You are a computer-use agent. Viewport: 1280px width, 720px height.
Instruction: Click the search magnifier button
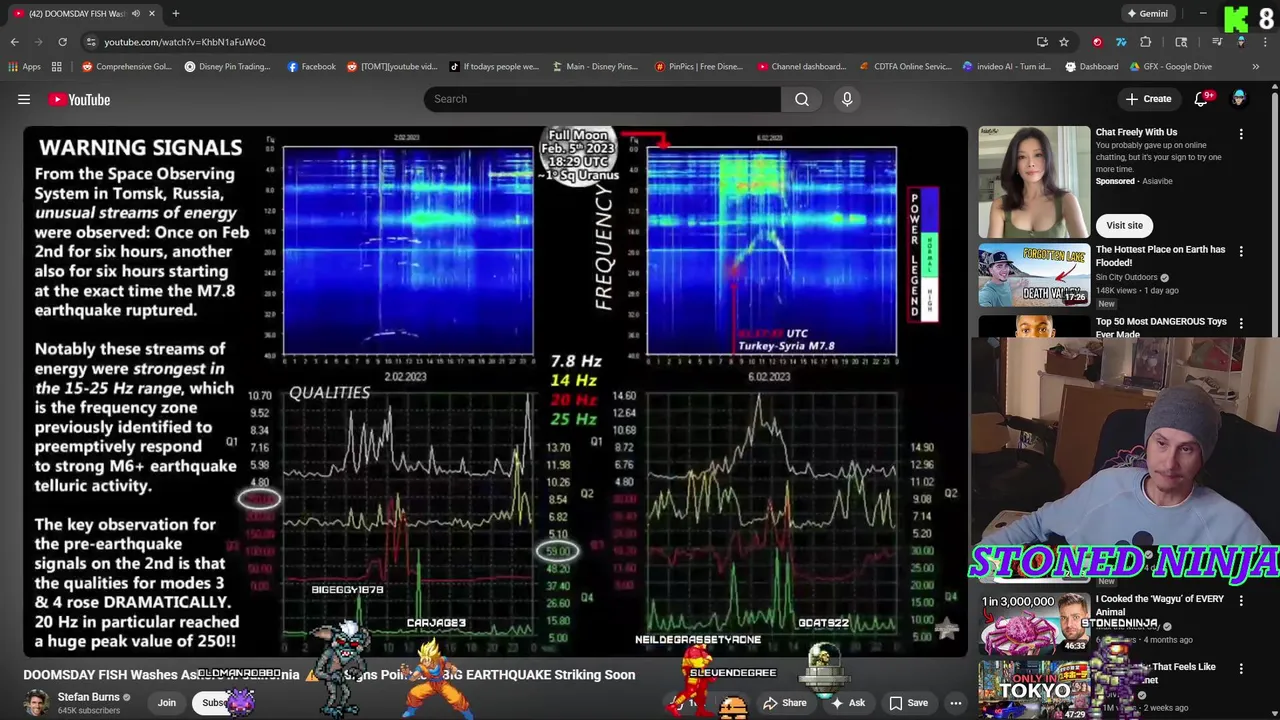click(802, 99)
